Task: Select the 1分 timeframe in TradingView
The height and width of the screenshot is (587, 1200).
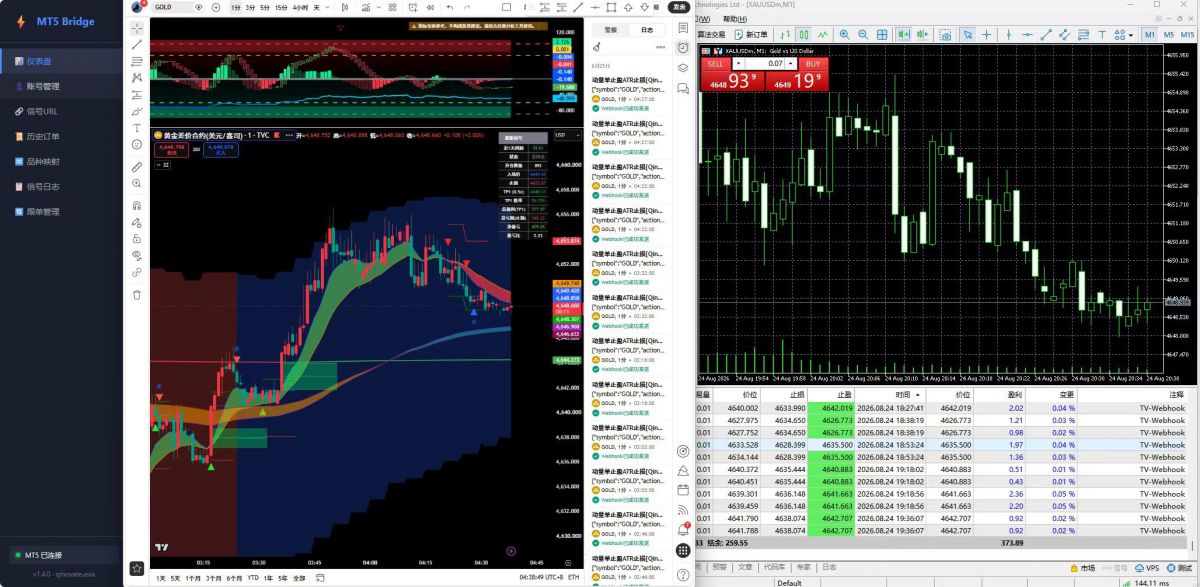Action: click(236, 7)
